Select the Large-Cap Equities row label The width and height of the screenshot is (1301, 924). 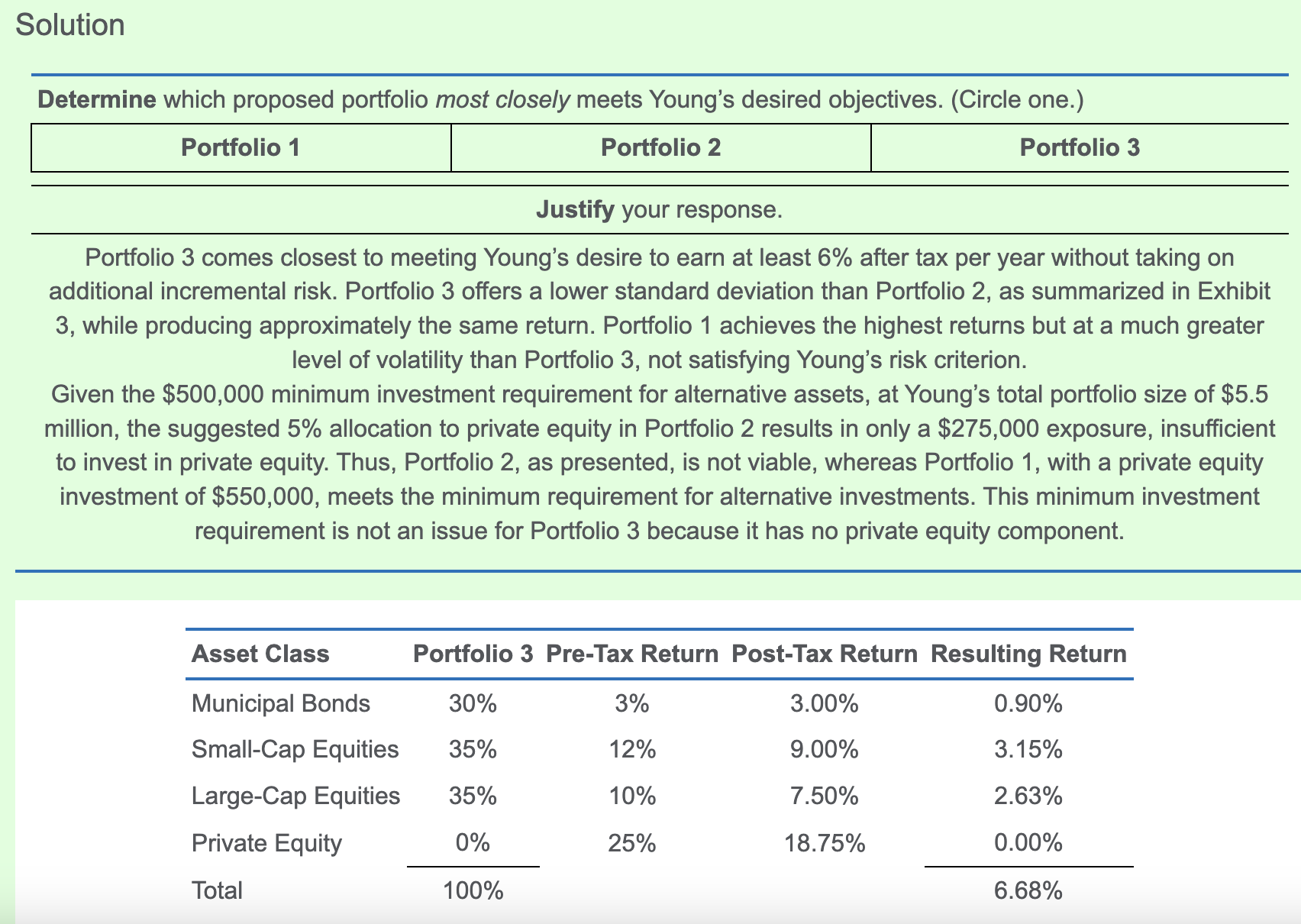(295, 796)
